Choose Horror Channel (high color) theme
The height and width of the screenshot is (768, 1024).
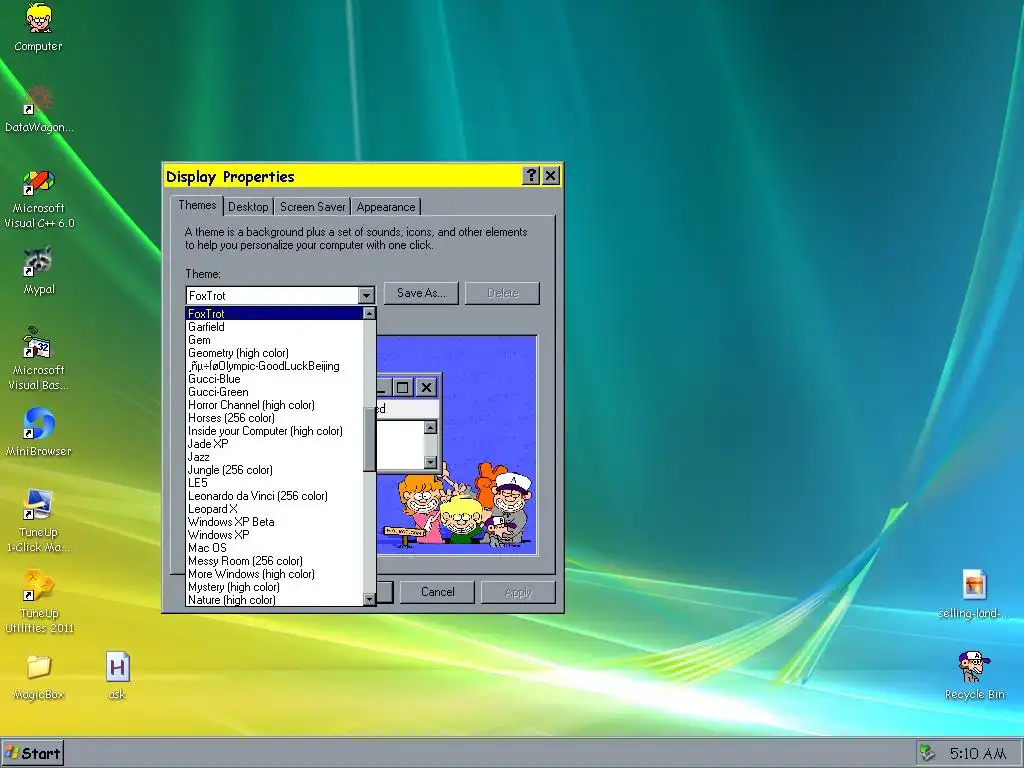[x=274, y=405]
